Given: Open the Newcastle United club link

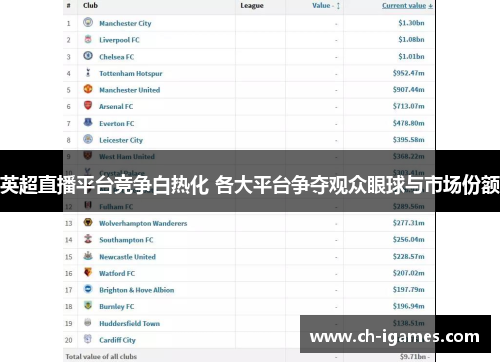Looking at the screenshot, I should coord(127,257).
